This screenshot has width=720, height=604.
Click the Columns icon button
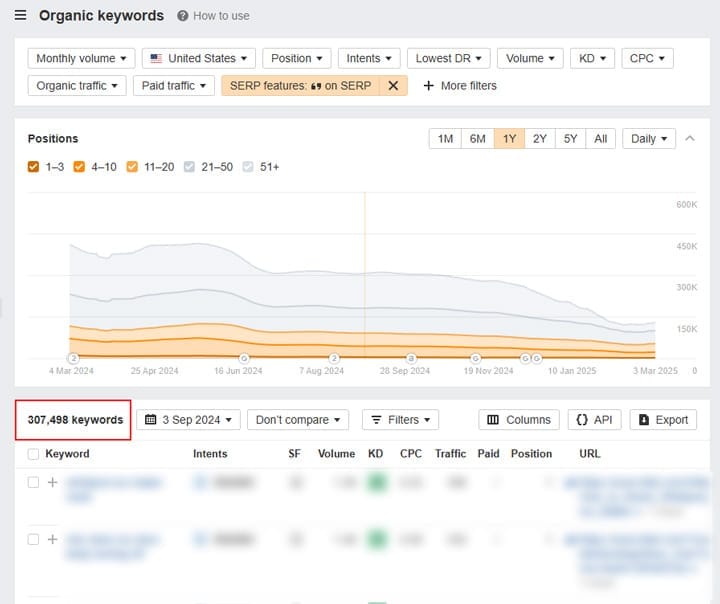pyautogui.click(x=519, y=419)
